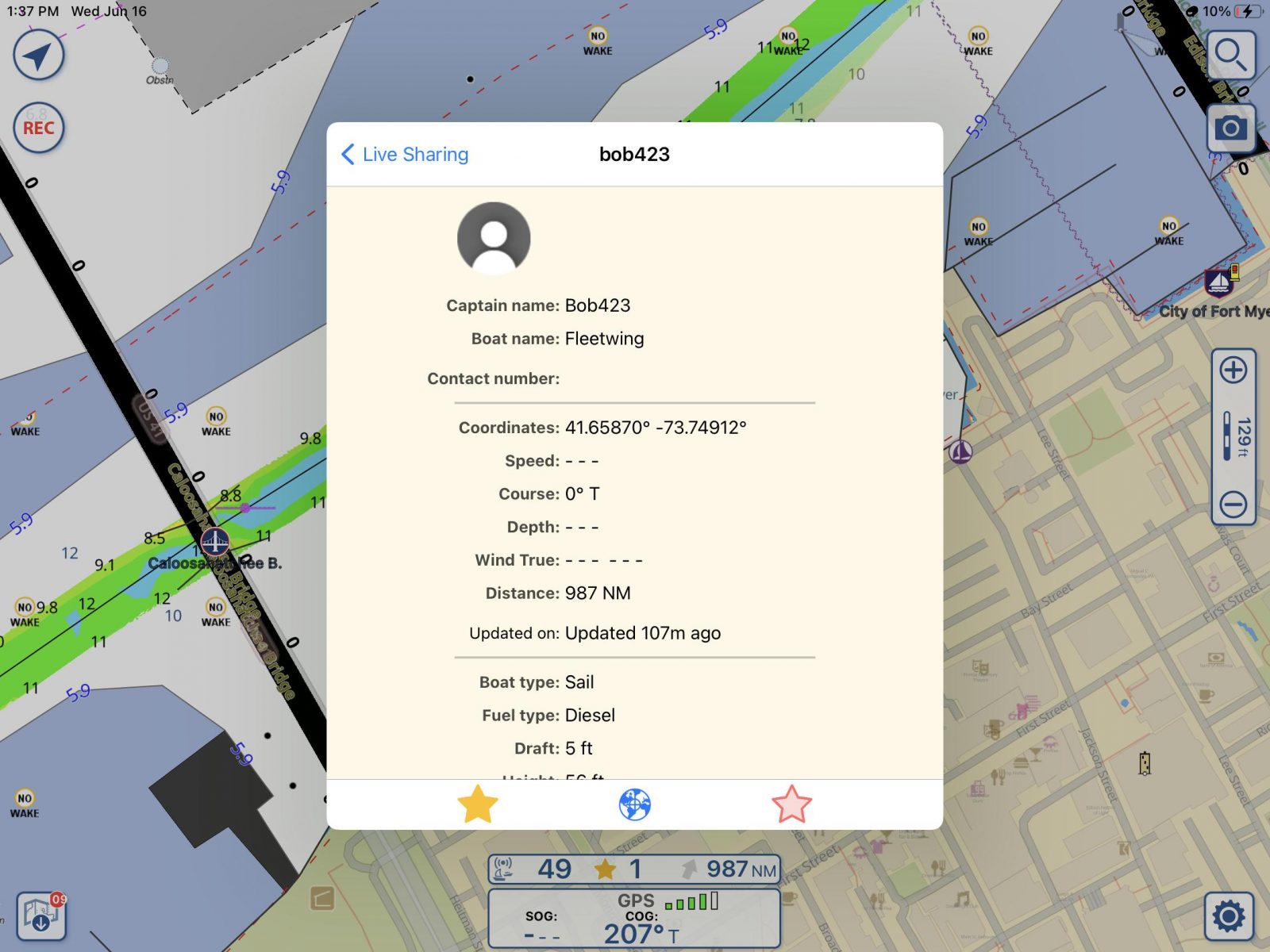Open the map search magnifier
Screen dimensions: 1270x952
[x=1230, y=56]
